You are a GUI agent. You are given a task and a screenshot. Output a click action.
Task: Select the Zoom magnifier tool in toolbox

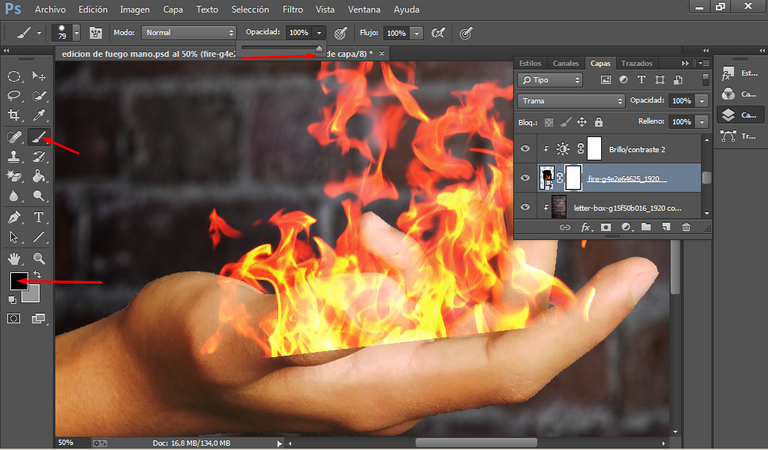click(39, 258)
